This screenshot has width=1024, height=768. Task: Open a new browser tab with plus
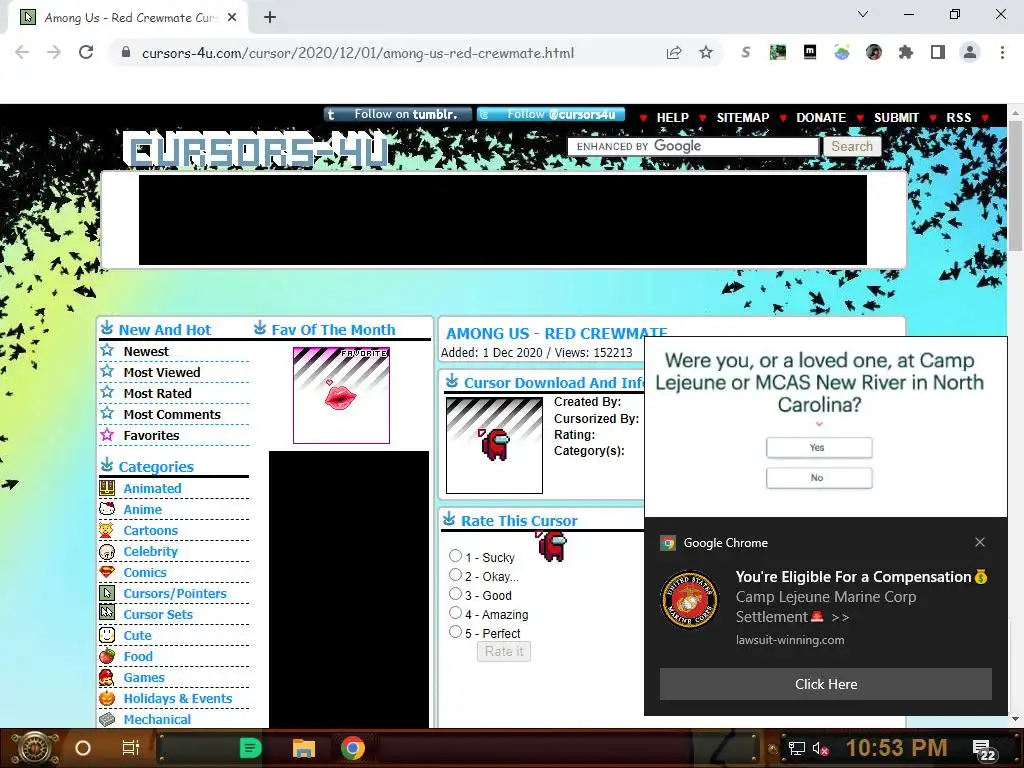click(270, 18)
